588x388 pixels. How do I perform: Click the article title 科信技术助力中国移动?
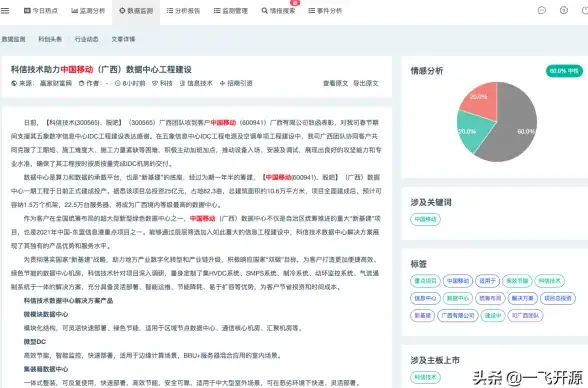[101, 69]
